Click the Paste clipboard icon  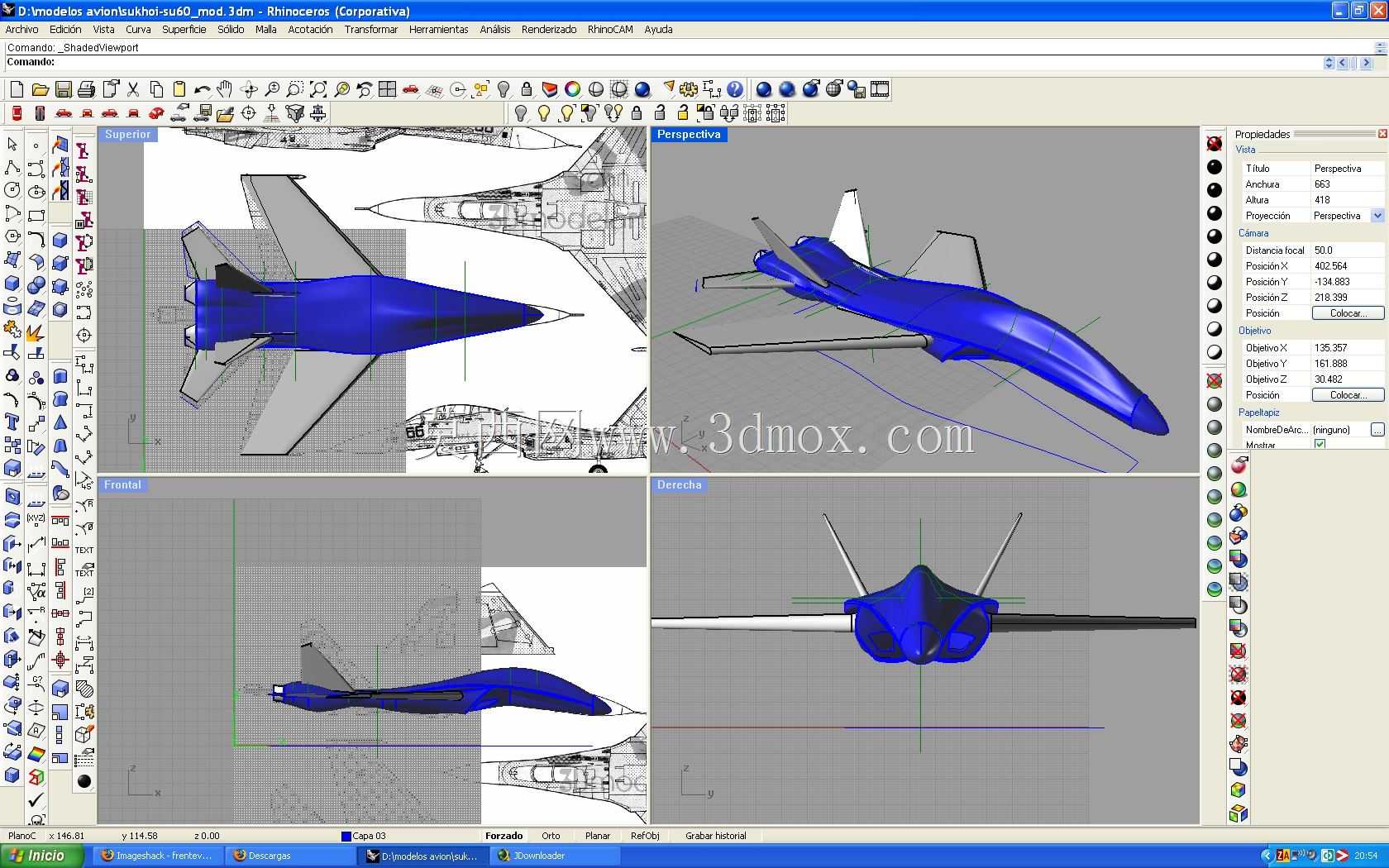tap(179, 89)
